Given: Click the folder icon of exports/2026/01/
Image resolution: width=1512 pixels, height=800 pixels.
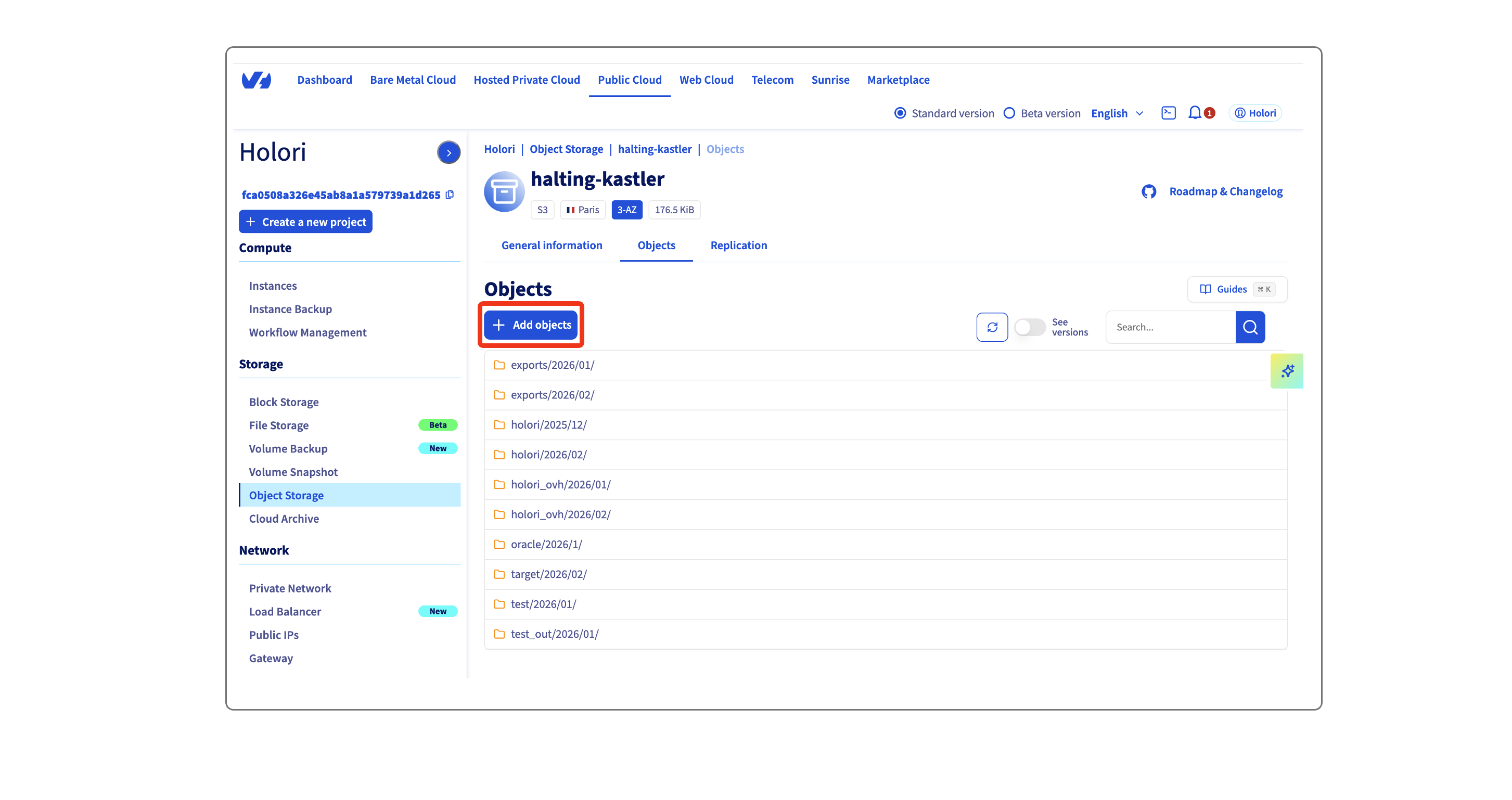Looking at the screenshot, I should point(499,365).
